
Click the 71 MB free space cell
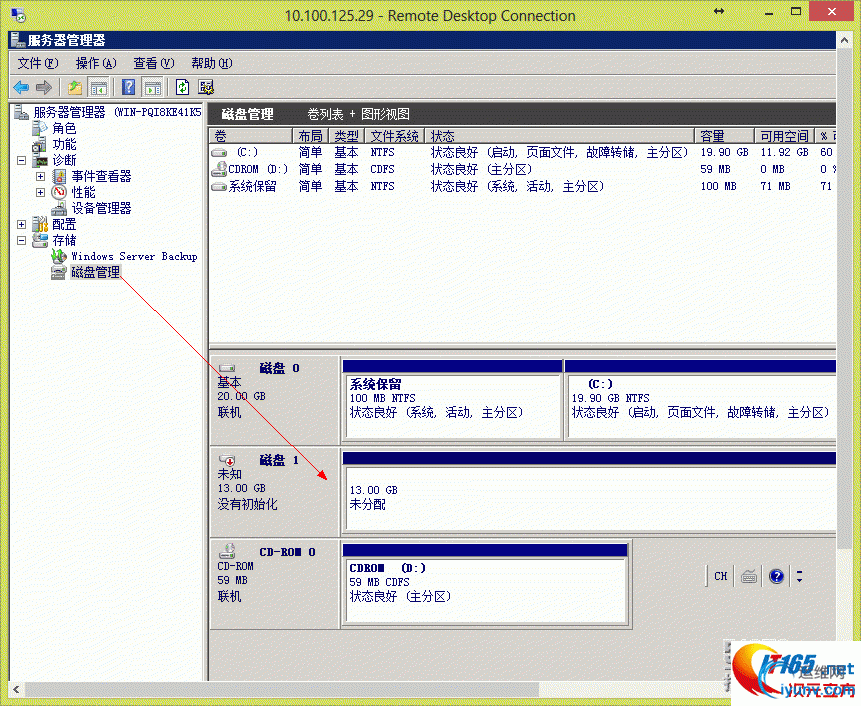click(x=775, y=186)
